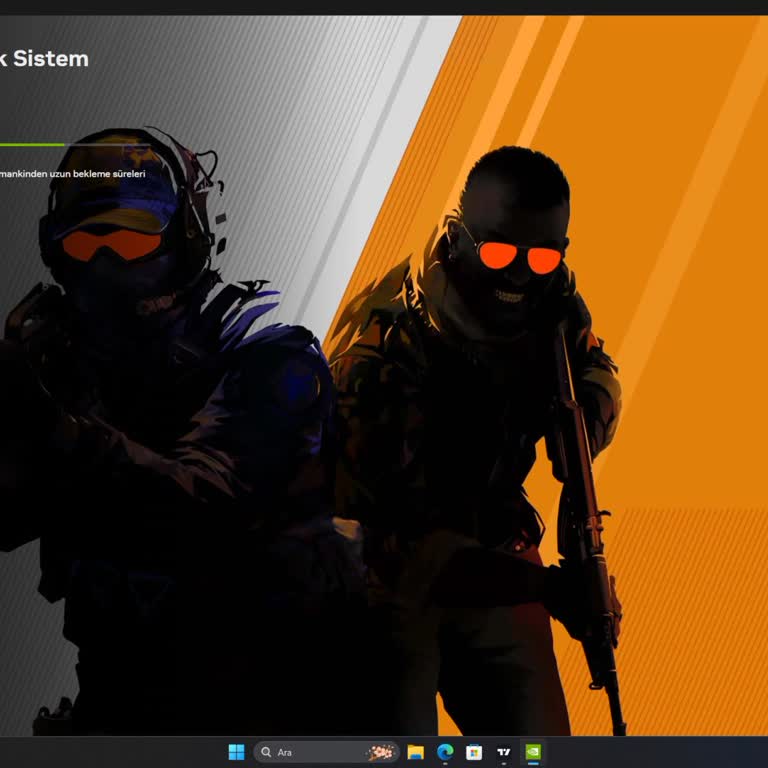Click the NVIDIA GeForce NOW taskbar icon
768x768 pixels.
(533, 752)
